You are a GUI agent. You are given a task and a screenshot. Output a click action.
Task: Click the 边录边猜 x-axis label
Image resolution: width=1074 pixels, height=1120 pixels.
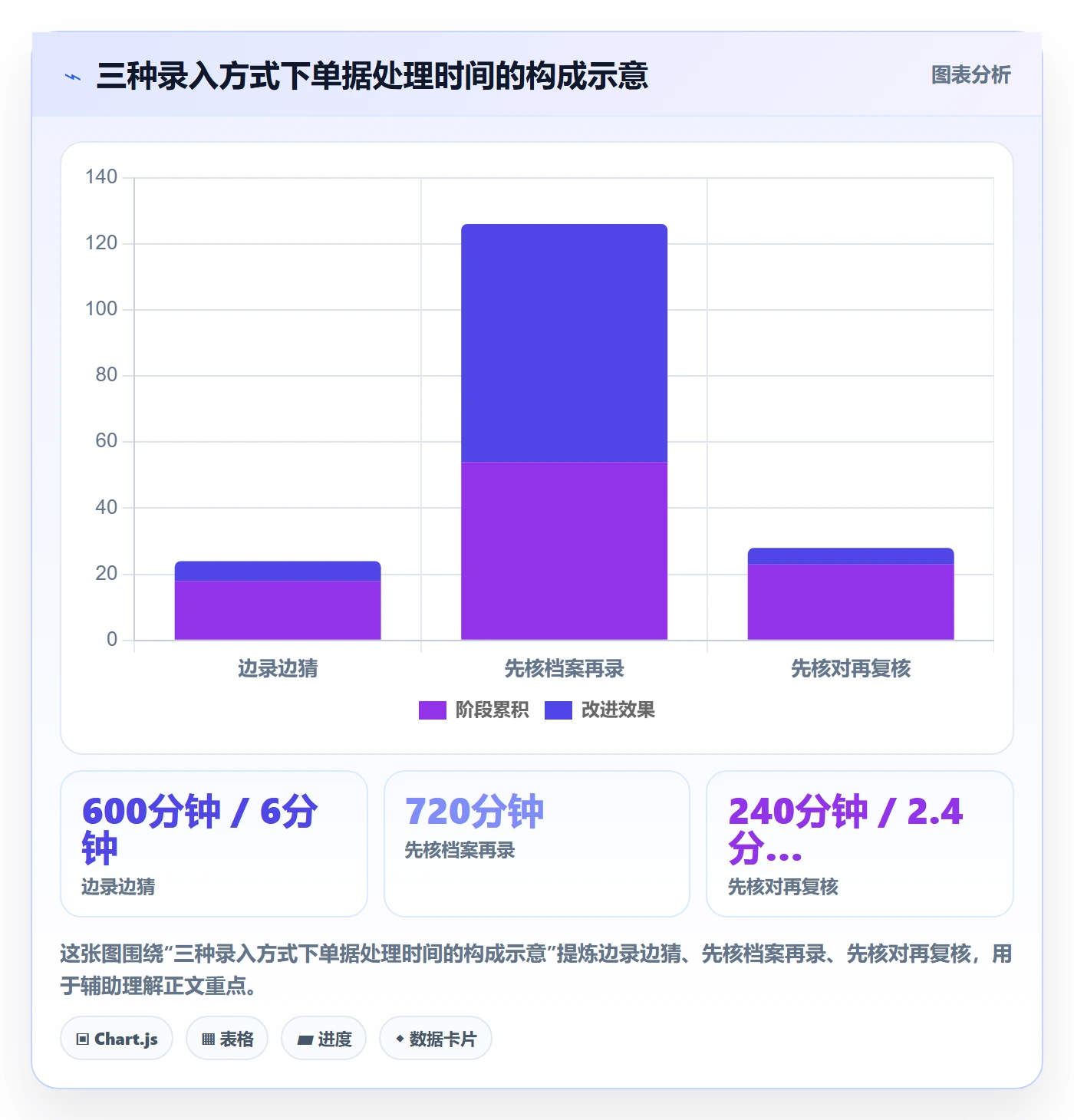tap(278, 669)
